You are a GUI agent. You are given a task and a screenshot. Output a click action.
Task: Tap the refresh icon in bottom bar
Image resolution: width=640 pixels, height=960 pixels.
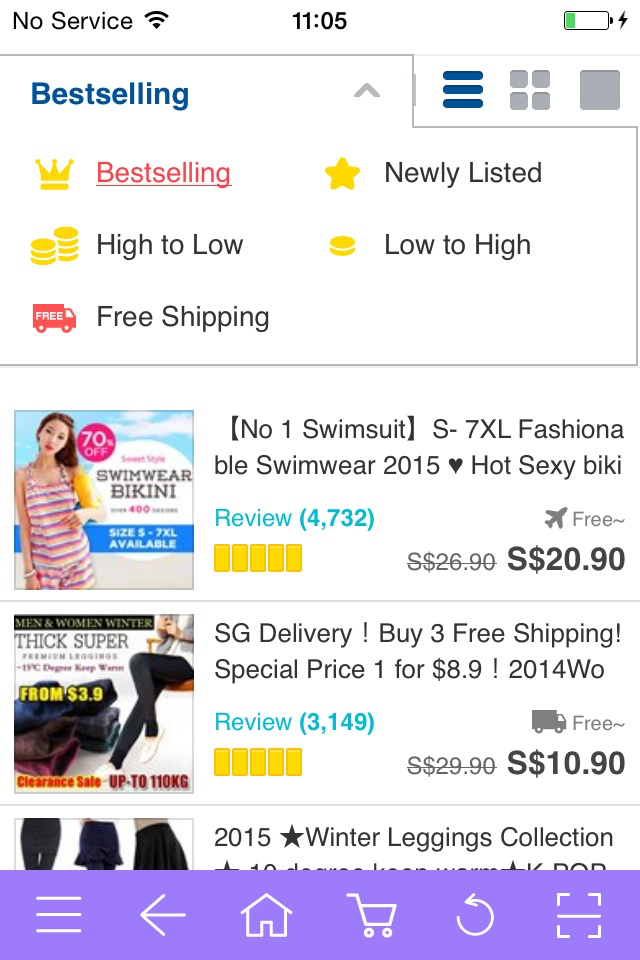[476, 914]
